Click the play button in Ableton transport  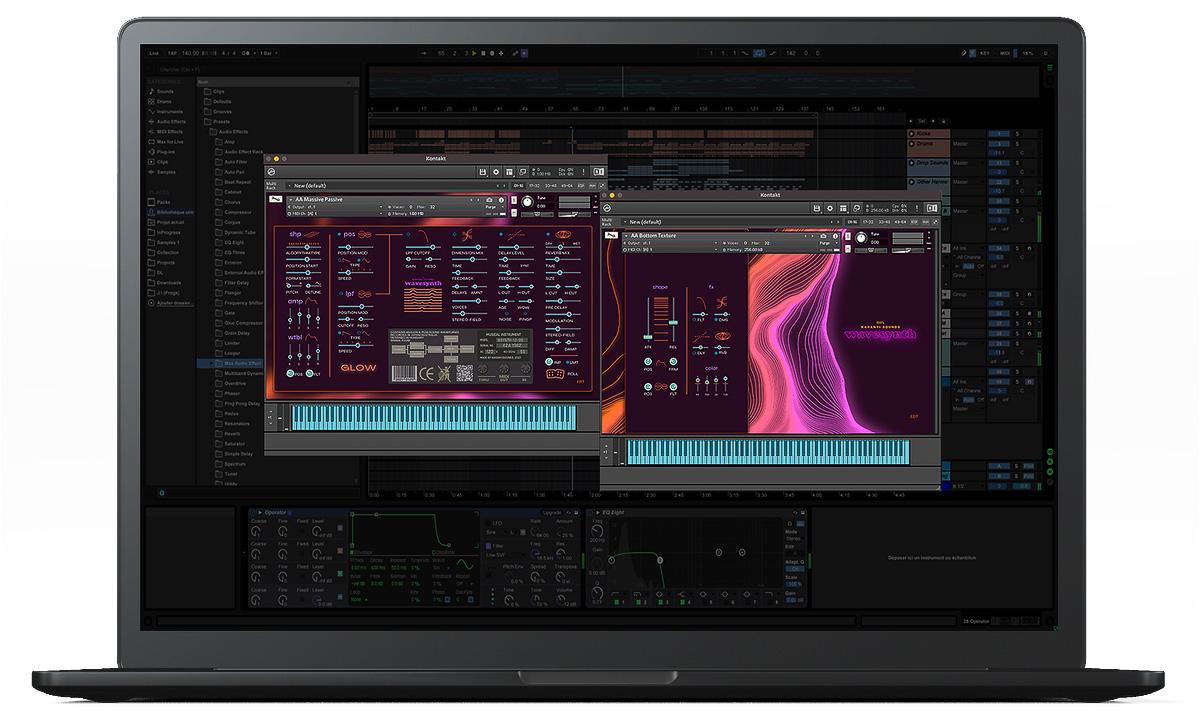click(x=475, y=53)
